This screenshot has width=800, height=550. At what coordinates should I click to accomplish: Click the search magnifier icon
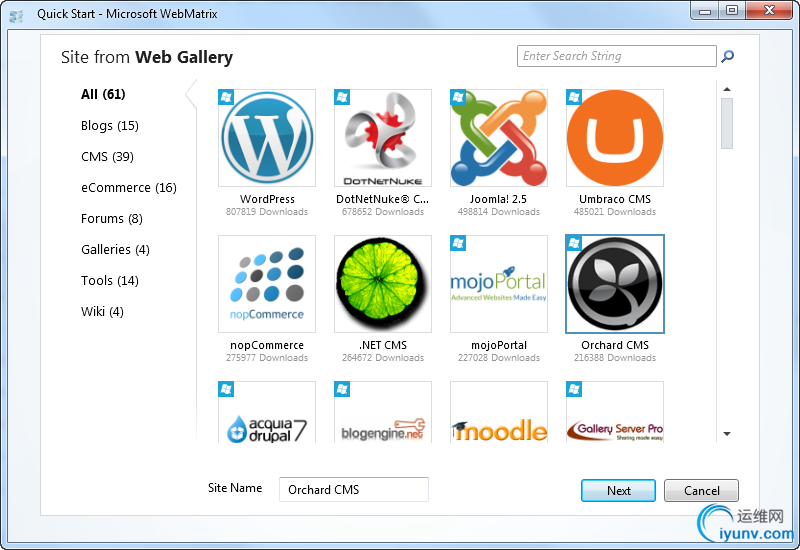[728, 56]
